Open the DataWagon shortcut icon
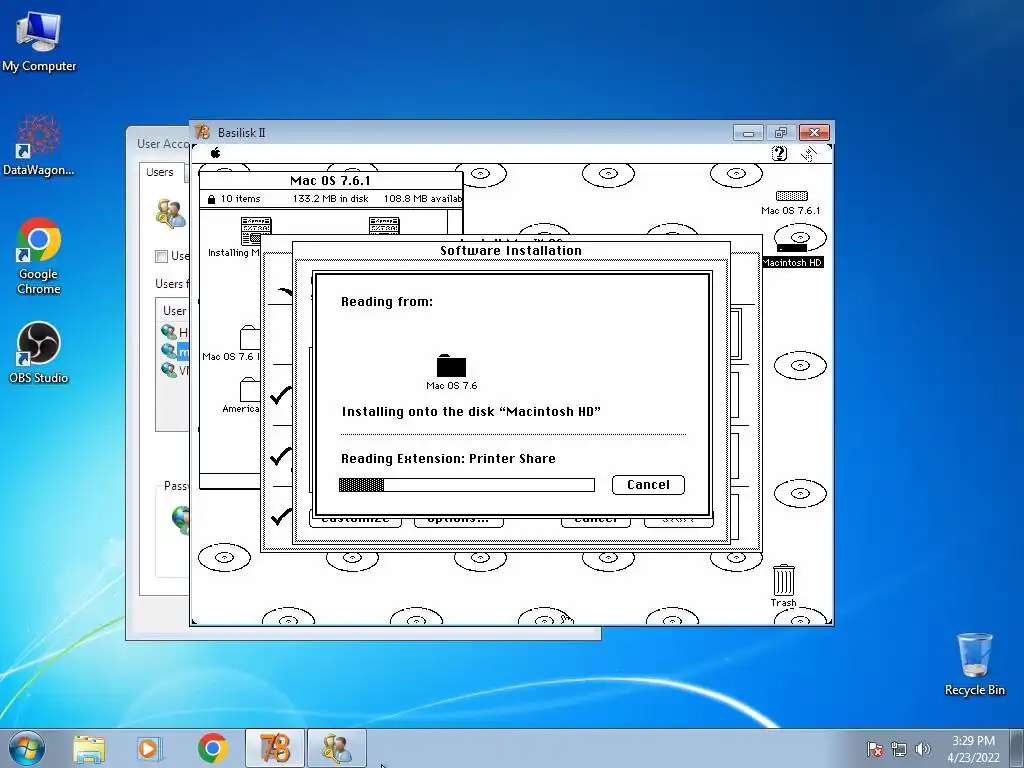 coord(39,145)
